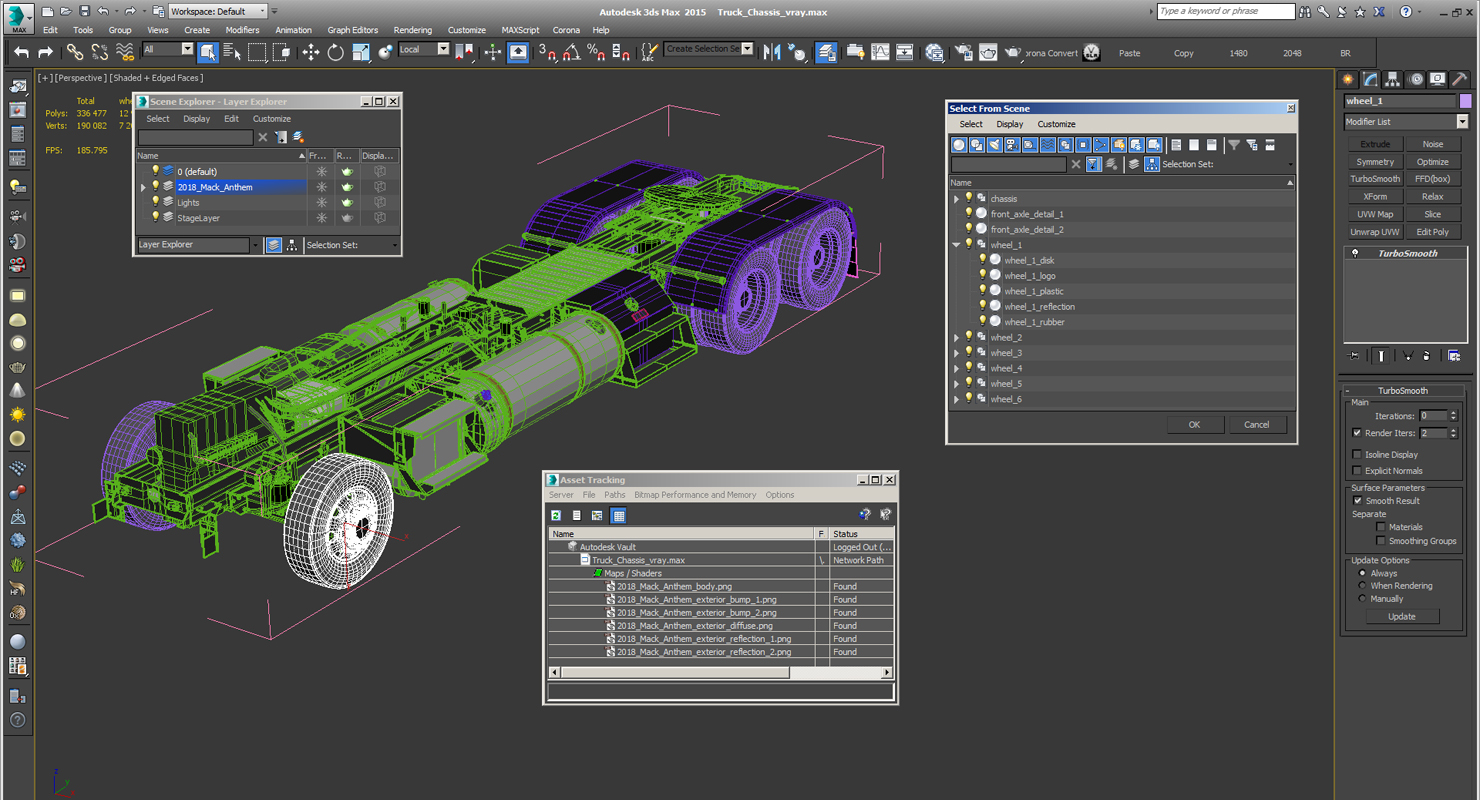Enable Separate by Smoothing Groups checkbox
Image resolution: width=1480 pixels, height=800 pixels.
point(1381,541)
